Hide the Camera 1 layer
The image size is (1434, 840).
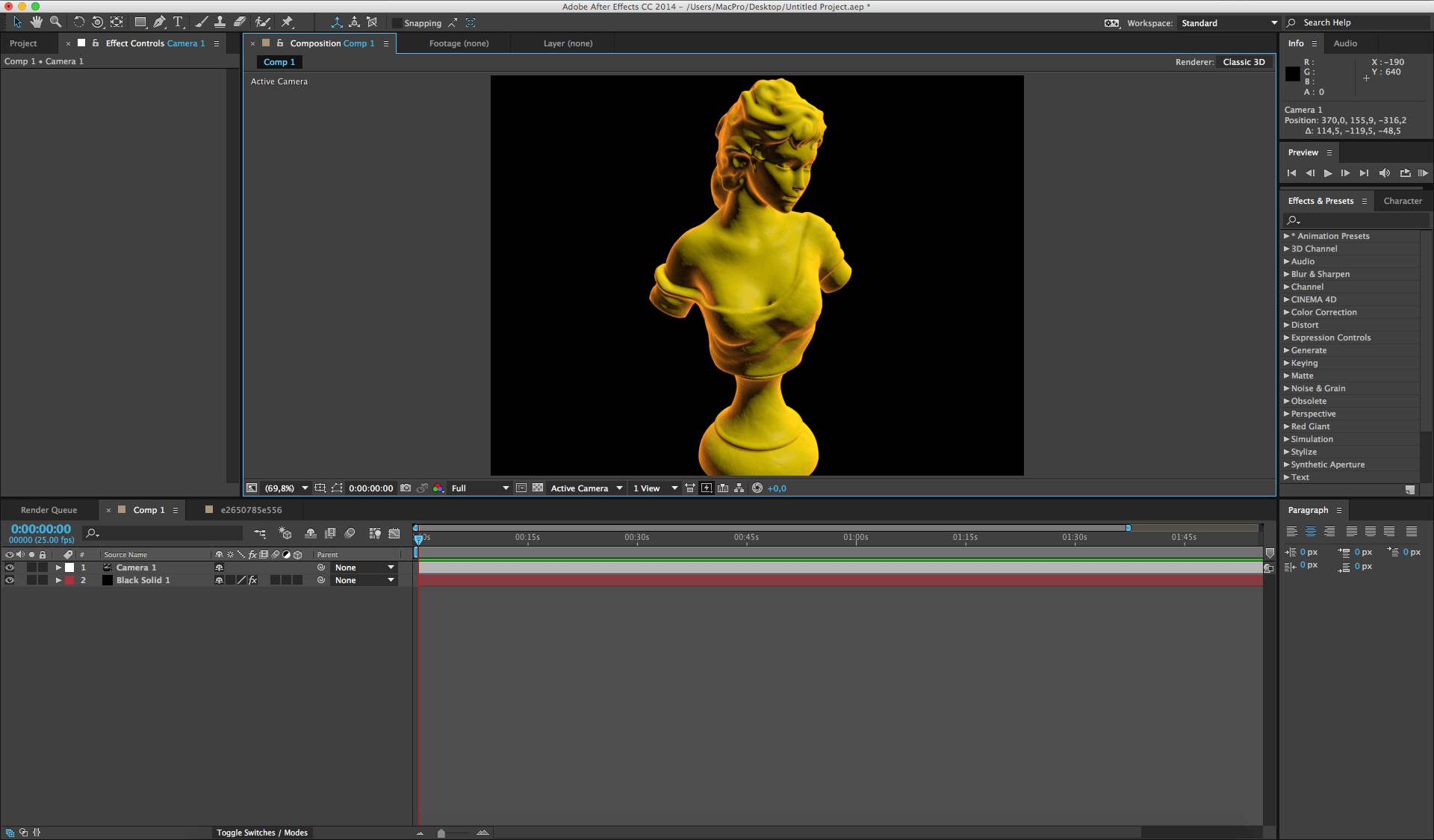click(10, 567)
